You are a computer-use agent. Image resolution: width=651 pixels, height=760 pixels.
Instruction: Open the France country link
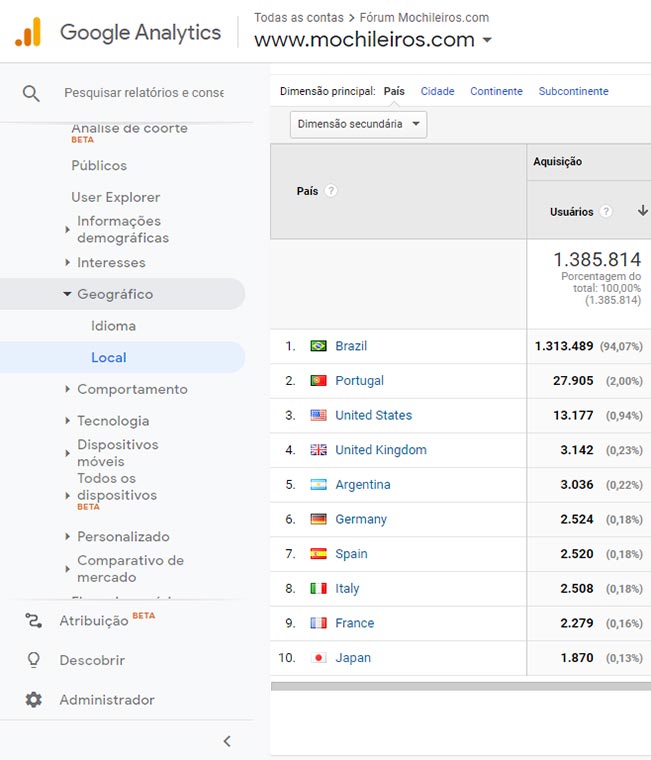(x=354, y=623)
